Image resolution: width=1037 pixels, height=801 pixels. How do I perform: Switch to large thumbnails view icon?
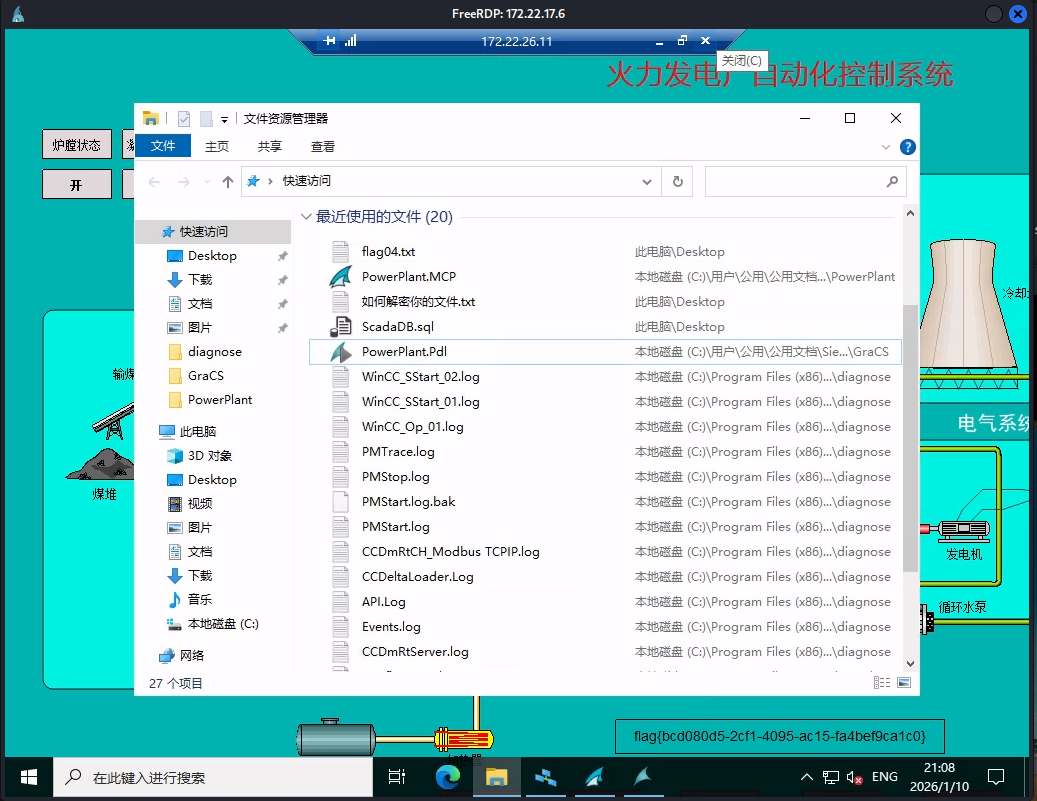point(904,683)
